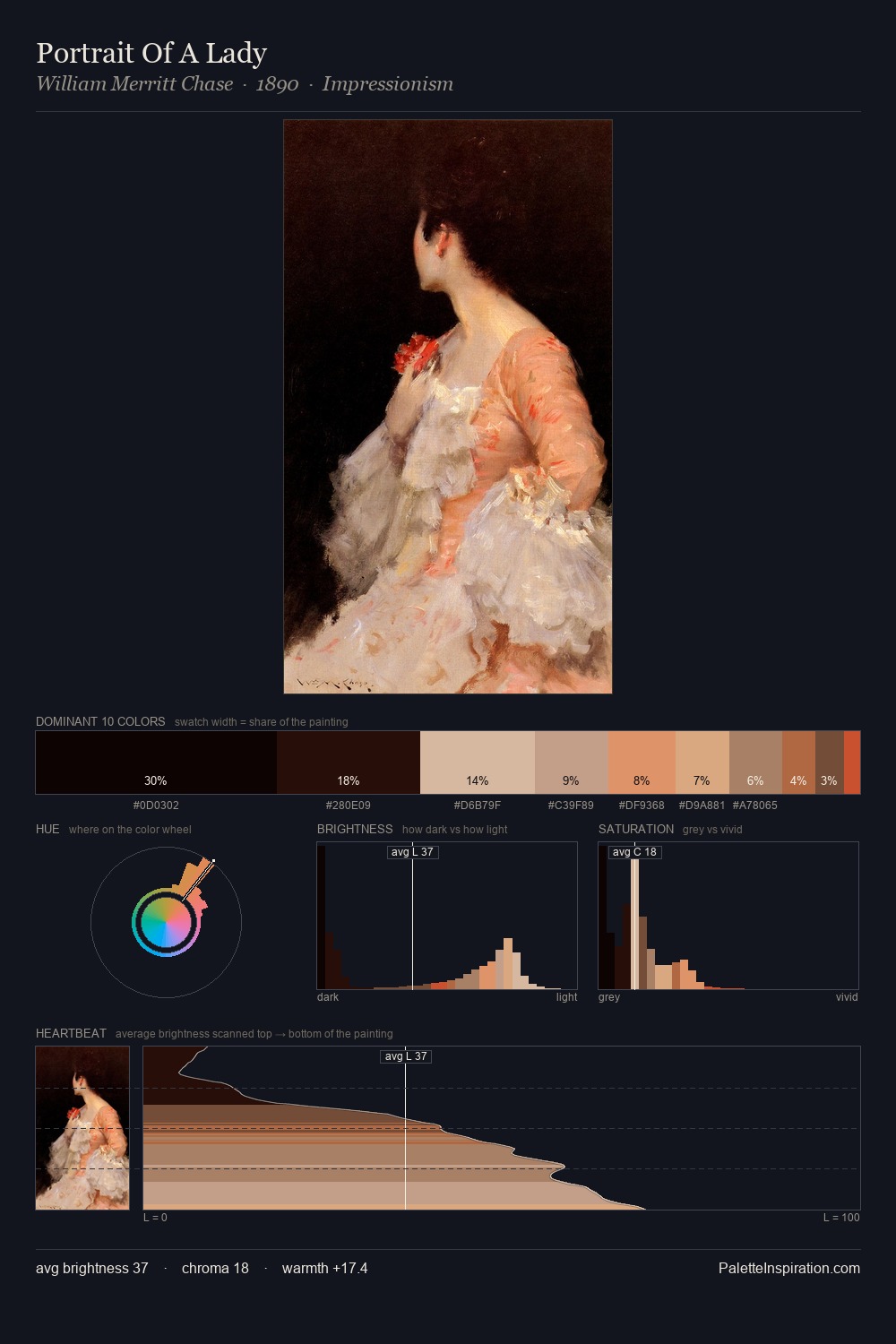Image resolution: width=896 pixels, height=1344 pixels.
Task: Click the avg C 18 saturation label
Action: tap(634, 852)
